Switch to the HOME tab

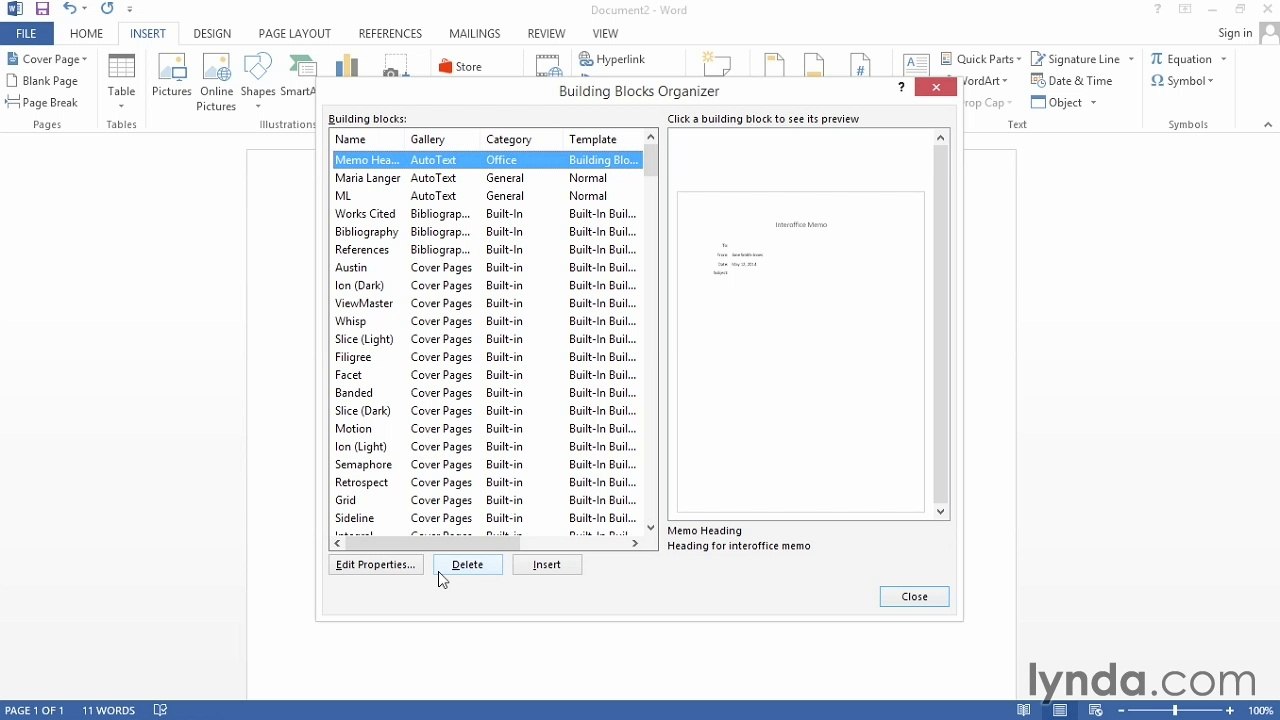click(86, 33)
